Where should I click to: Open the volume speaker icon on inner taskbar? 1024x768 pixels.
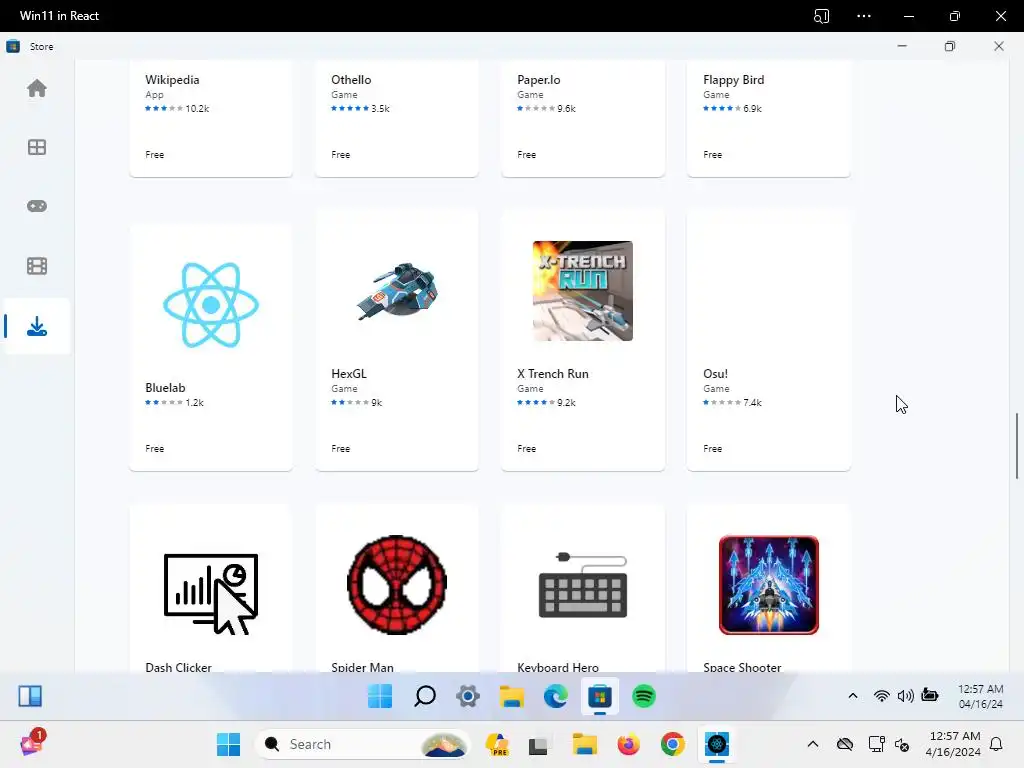[x=905, y=696]
